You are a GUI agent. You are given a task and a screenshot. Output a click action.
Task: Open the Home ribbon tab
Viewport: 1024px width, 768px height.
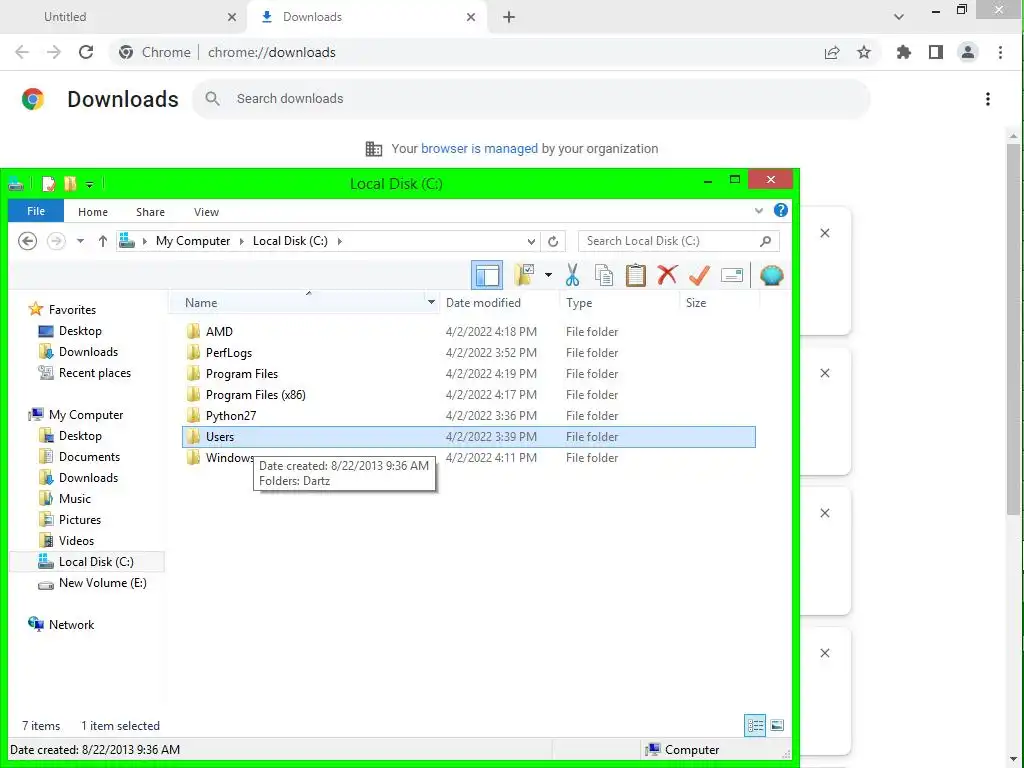[x=93, y=212]
